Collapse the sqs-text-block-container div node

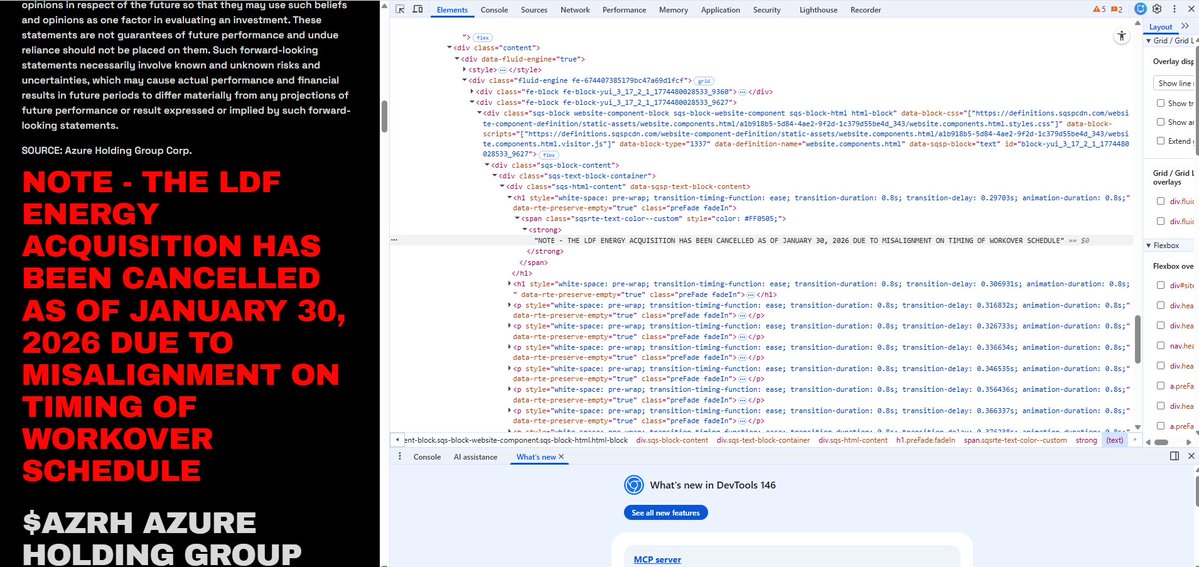click(x=494, y=176)
